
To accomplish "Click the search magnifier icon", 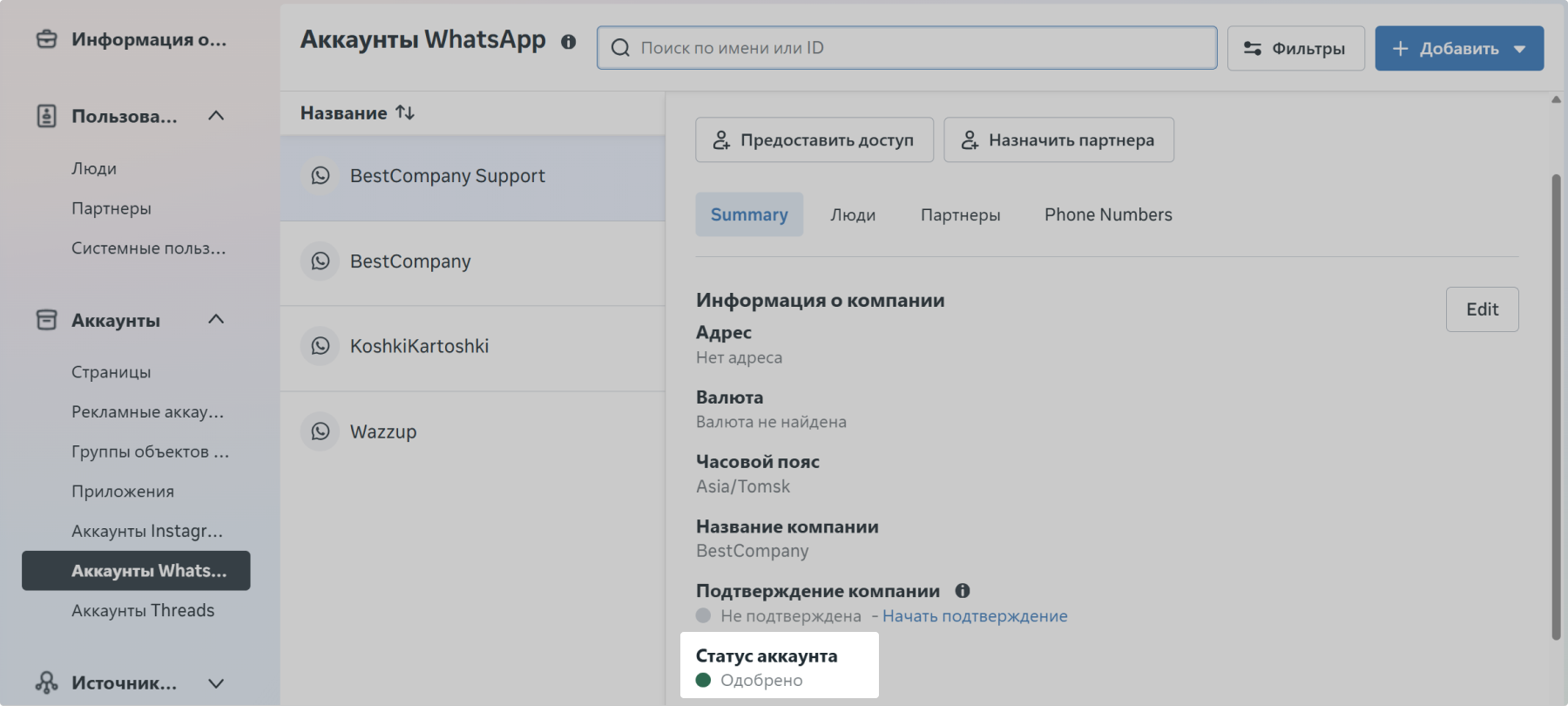I will 620,48.
